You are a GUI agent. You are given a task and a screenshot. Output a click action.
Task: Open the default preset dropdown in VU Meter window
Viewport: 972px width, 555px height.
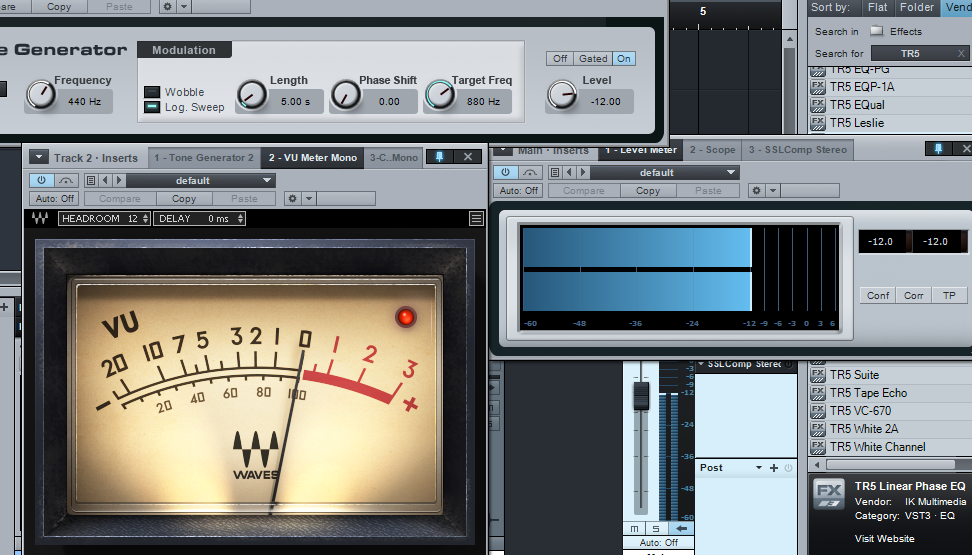(x=200, y=181)
